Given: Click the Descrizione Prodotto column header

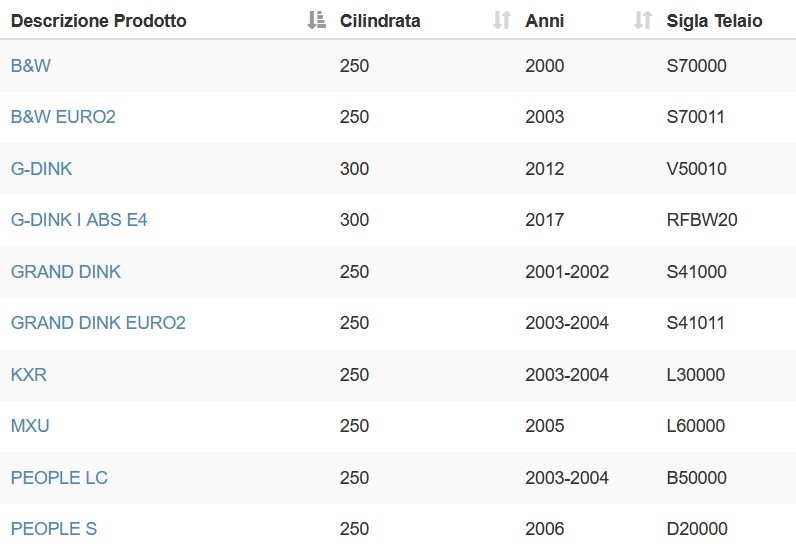Looking at the screenshot, I should click(98, 21).
